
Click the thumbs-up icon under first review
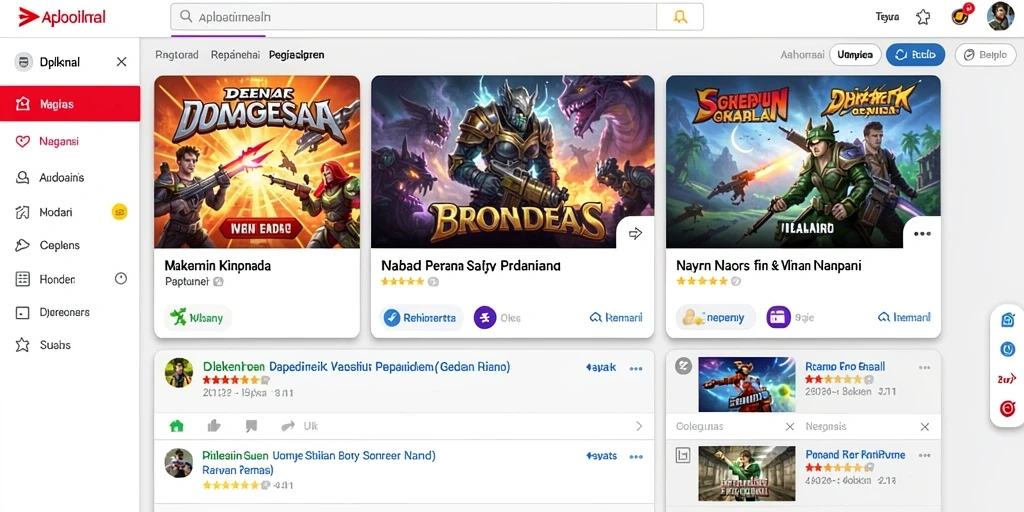214,426
